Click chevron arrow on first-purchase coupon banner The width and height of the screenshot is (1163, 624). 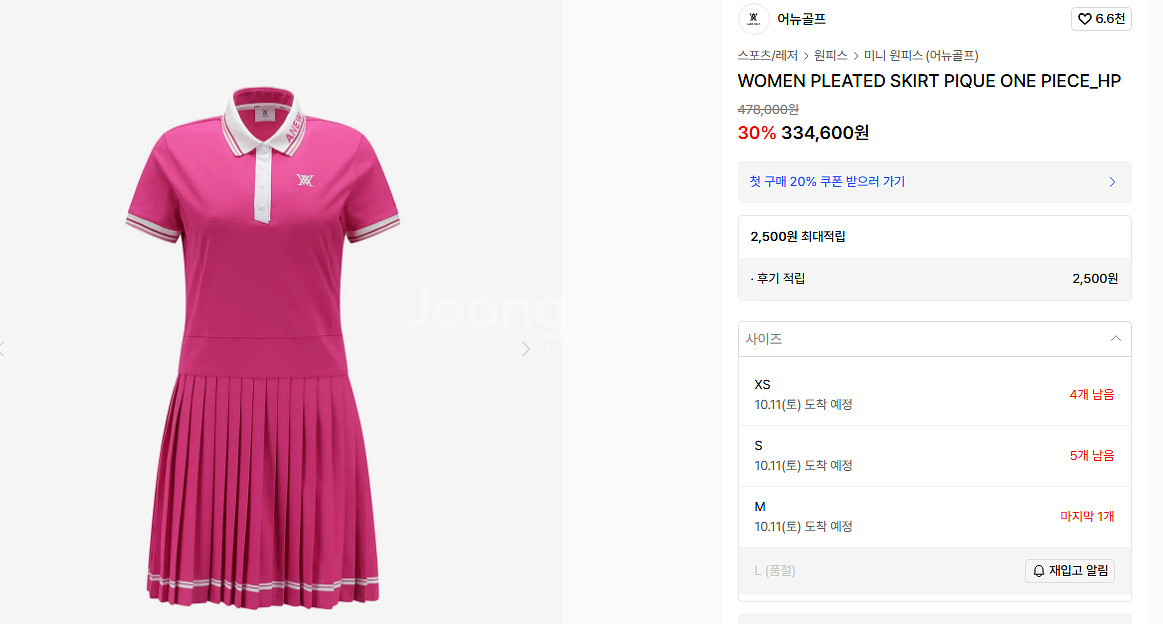[x=1112, y=182]
